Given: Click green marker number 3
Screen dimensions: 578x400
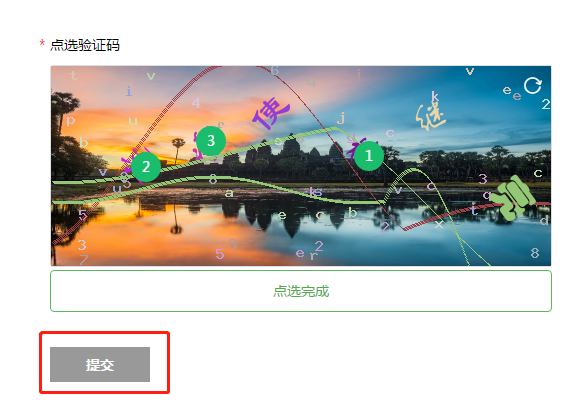Looking at the screenshot, I should coord(211,140).
